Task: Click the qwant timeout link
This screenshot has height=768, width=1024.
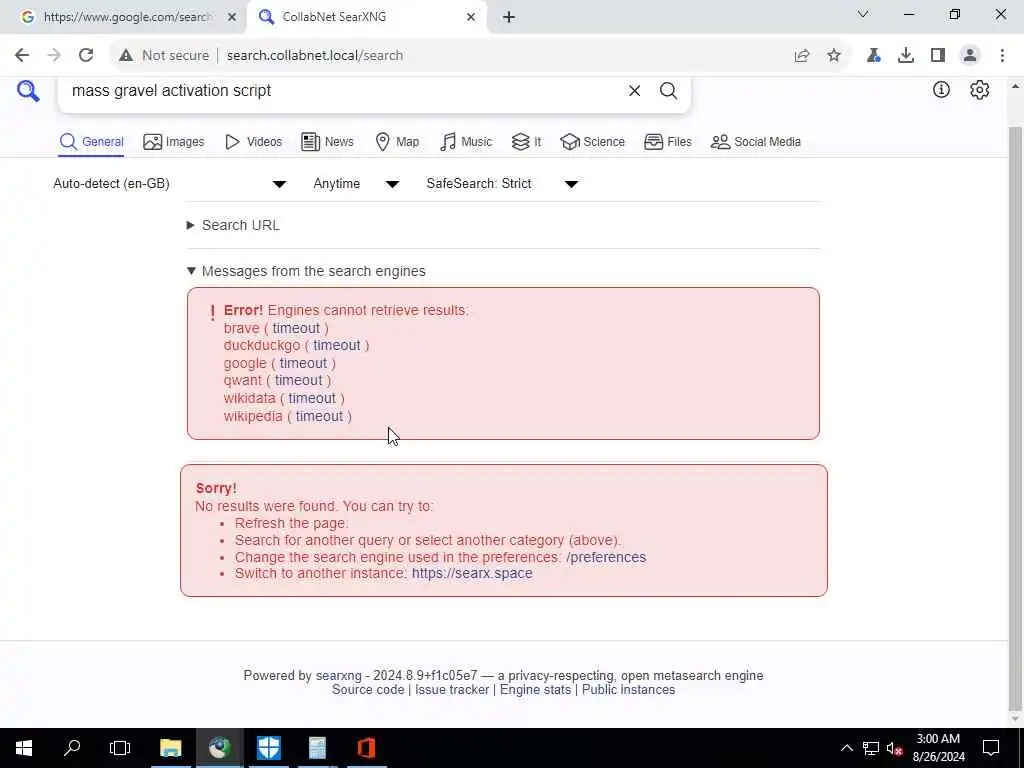Action: (298, 380)
